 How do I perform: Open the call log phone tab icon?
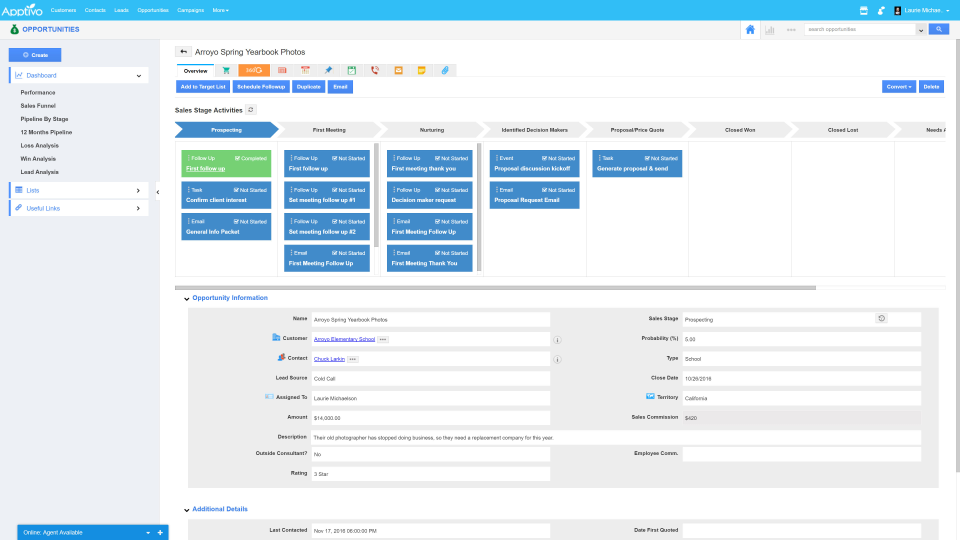pos(375,70)
